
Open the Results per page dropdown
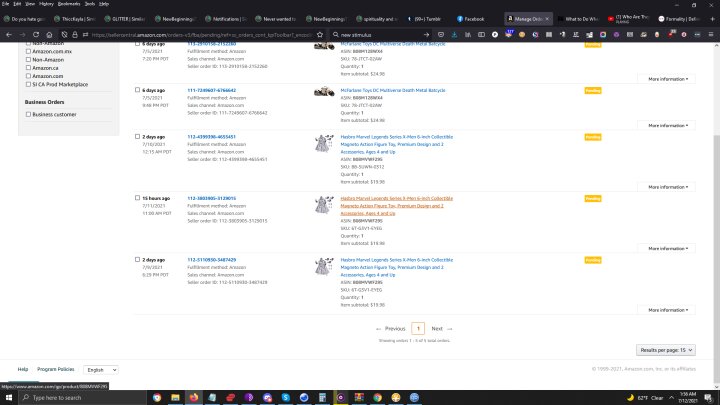(x=665, y=350)
